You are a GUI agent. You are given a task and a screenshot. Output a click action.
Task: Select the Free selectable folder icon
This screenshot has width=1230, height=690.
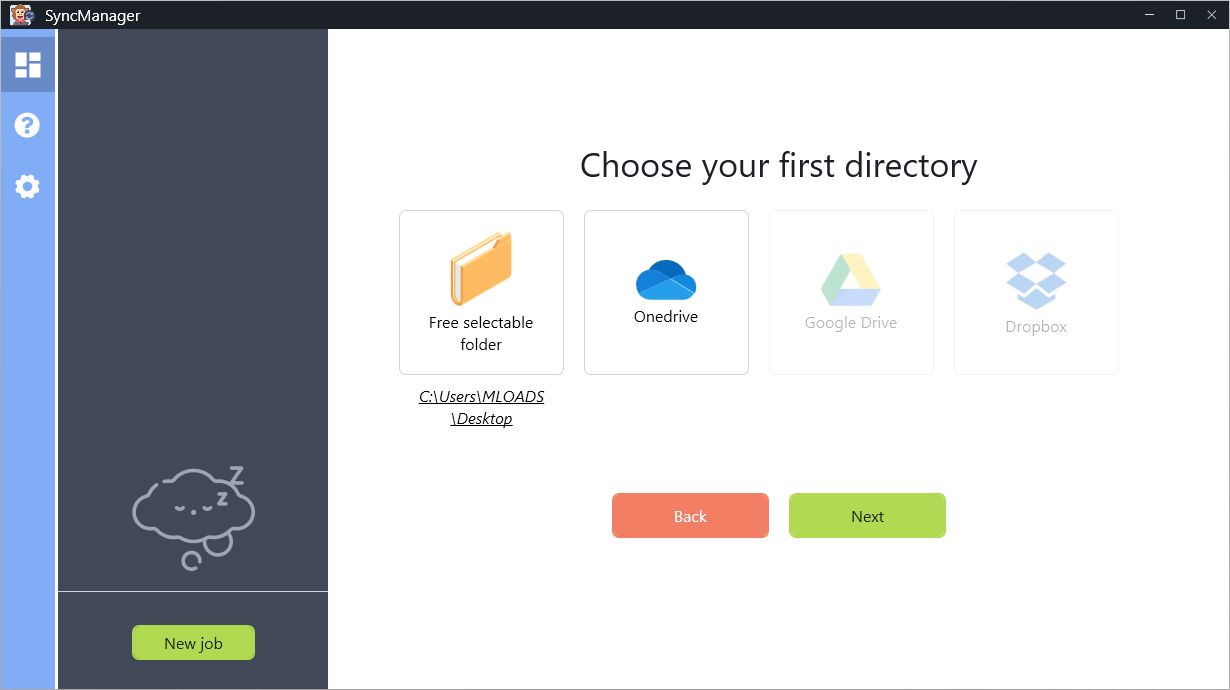[x=481, y=268]
